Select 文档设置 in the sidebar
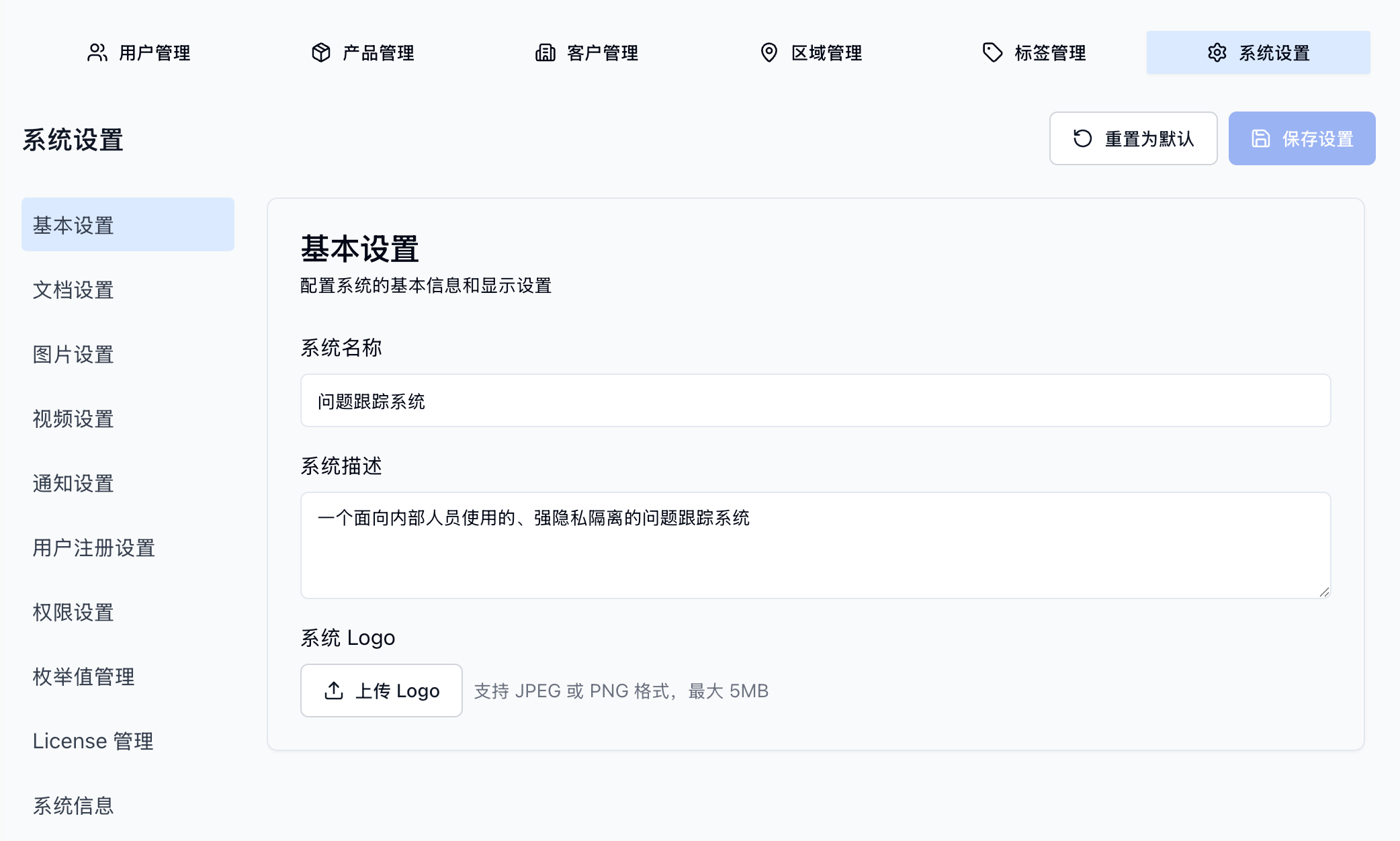Image resolution: width=1400 pixels, height=841 pixels. (73, 291)
